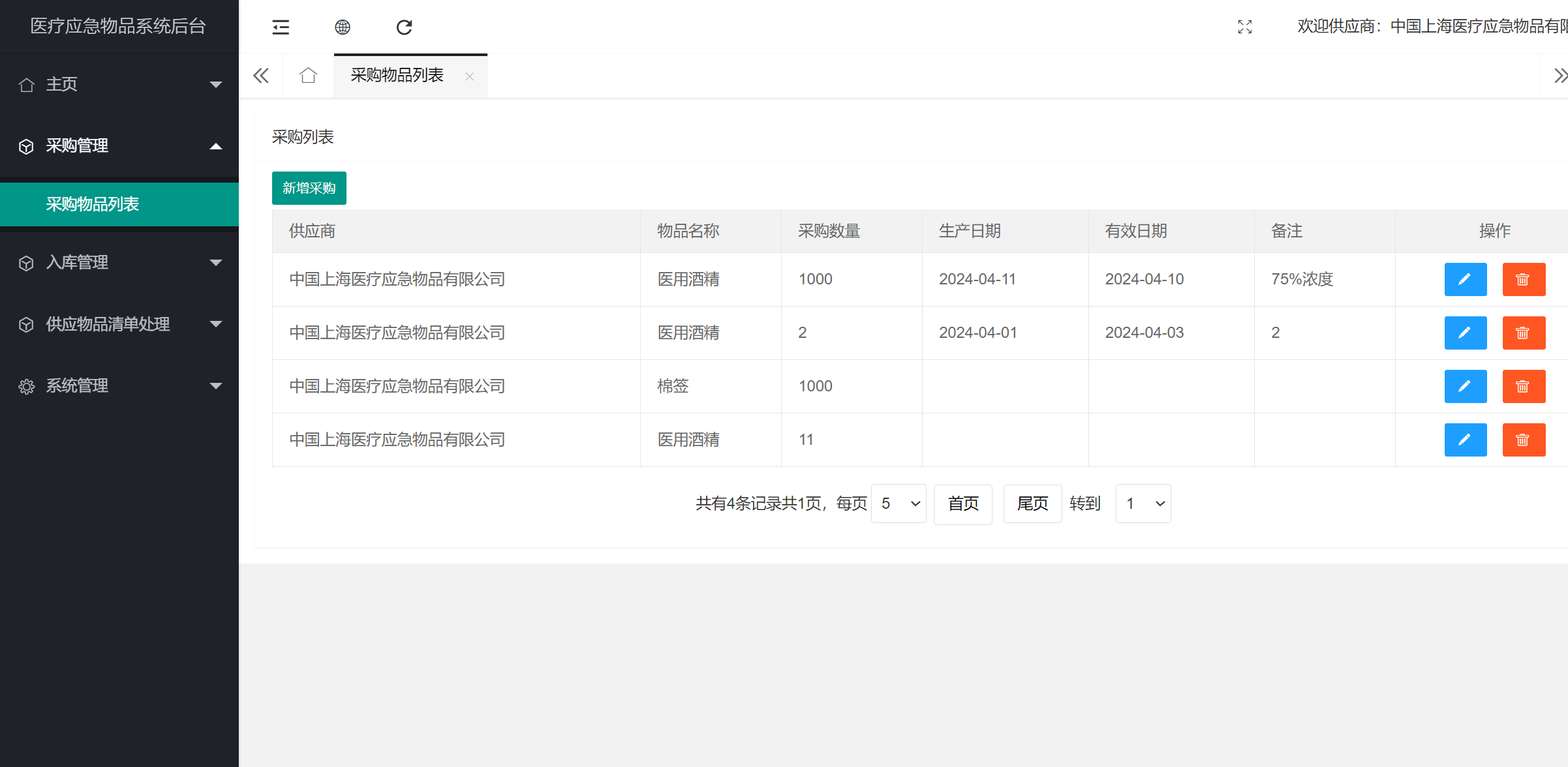Image resolution: width=1568 pixels, height=767 pixels.
Task: Click the 尾页 pagination button
Action: [x=1032, y=504]
